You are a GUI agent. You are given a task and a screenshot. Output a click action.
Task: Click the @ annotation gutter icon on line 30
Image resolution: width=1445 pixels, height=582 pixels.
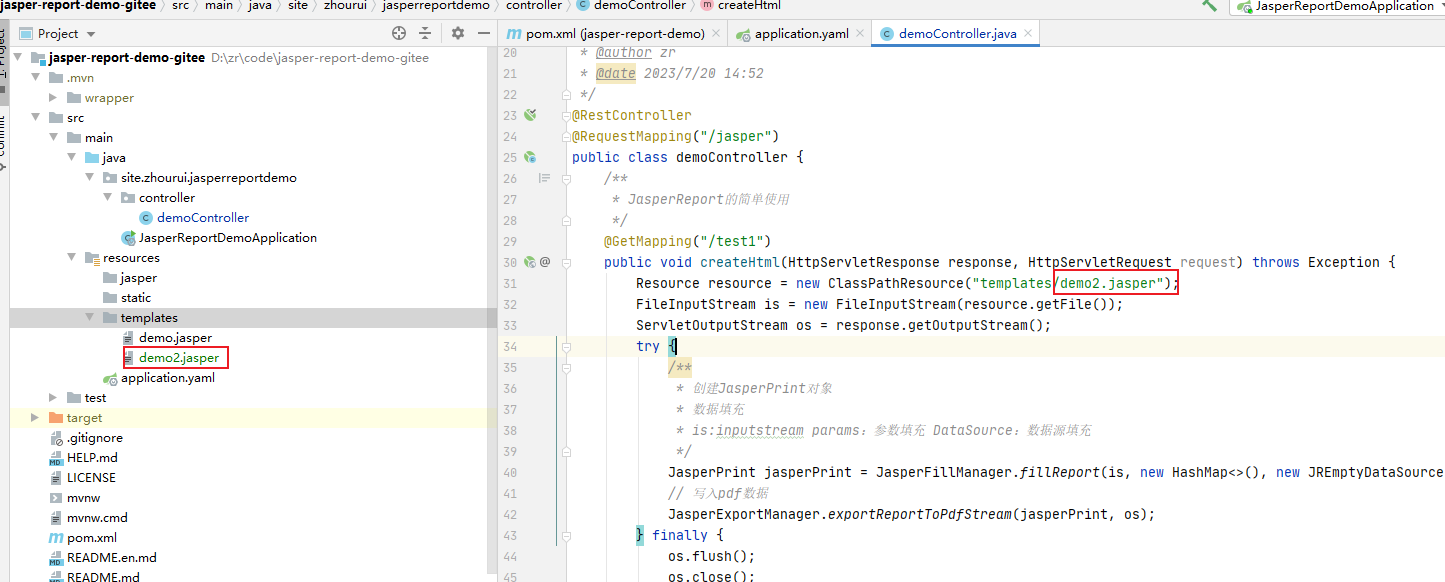point(545,262)
